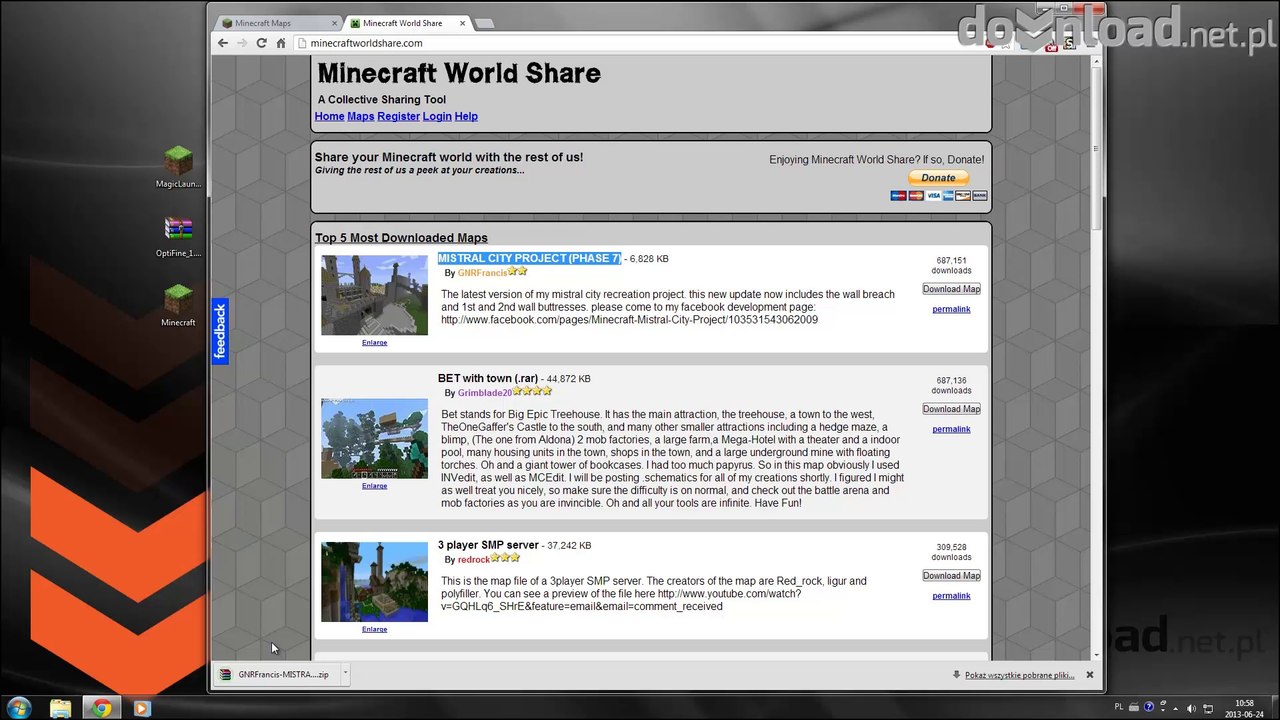Go to the Home page link
The image size is (1280, 720).
[x=329, y=116]
